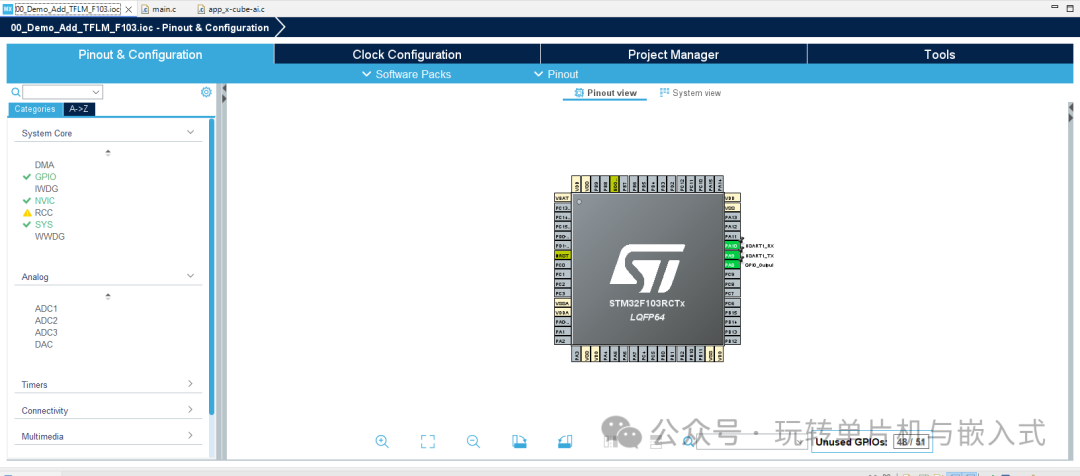Click the pin search magnifier in bottom toolbar
The width and height of the screenshot is (1080, 476).
(688, 442)
